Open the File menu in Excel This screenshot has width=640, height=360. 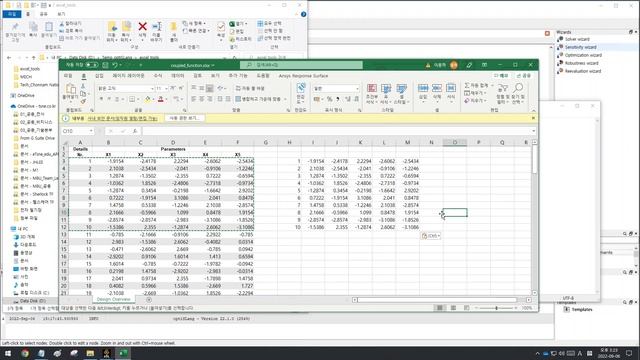pyautogui.click(x=68, y=76)
